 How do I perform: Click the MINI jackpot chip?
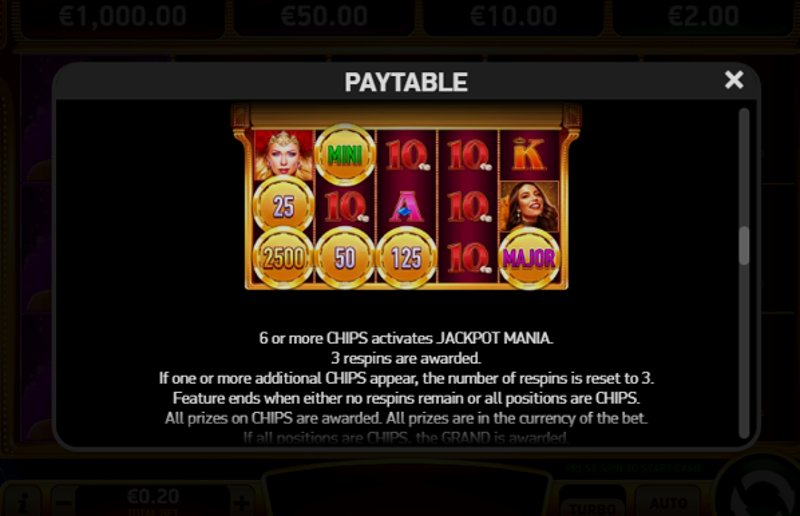(x=345, y=155)
